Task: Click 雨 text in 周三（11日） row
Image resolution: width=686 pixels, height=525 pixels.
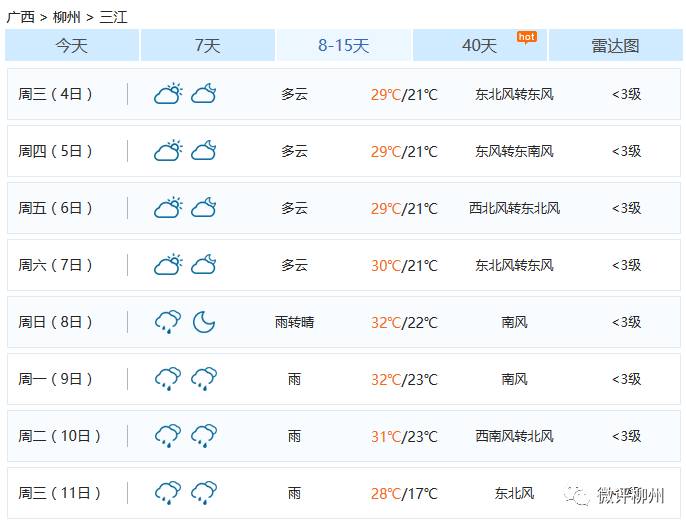Action: click(x=294, y=494)
